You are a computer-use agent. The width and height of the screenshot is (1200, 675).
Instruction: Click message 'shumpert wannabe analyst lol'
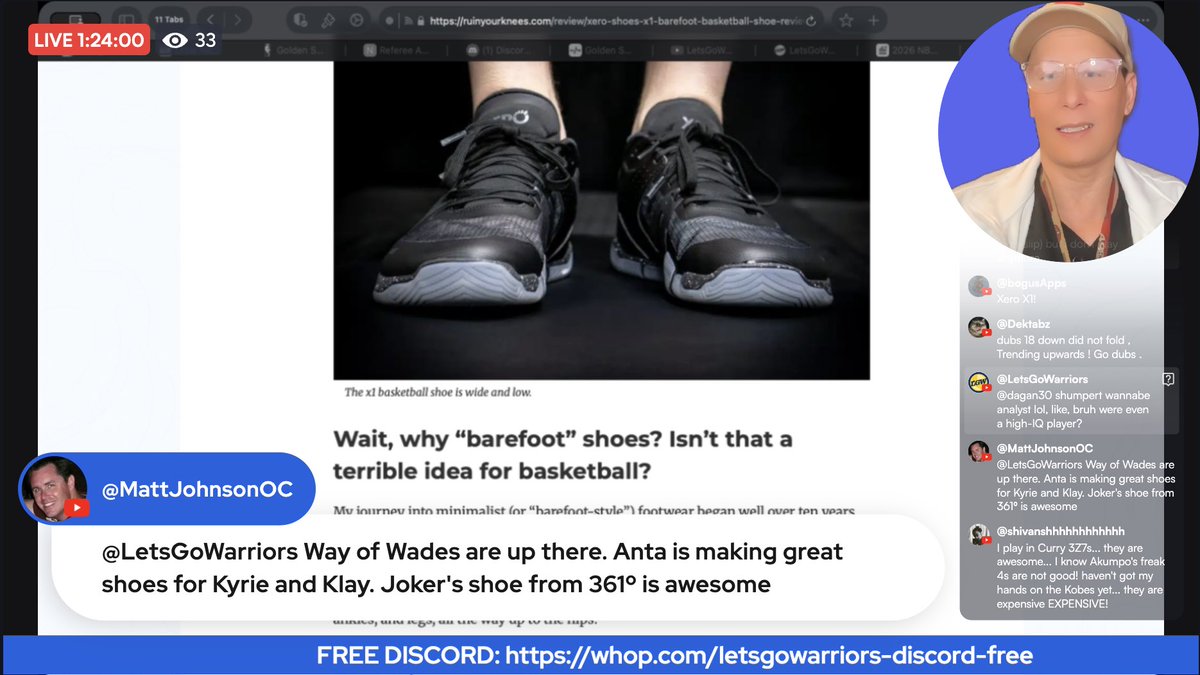[x=1073, y=409]
